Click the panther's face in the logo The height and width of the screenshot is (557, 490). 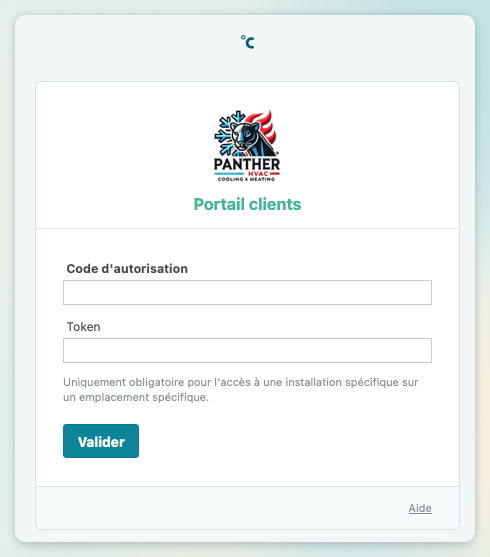pos(243,136)
